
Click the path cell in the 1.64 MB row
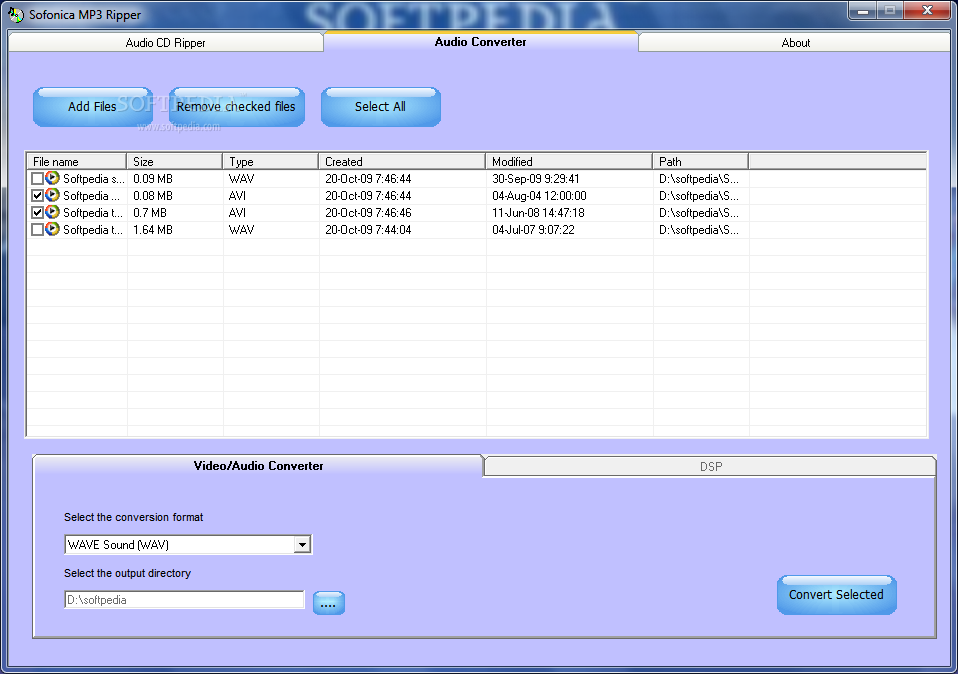point(699,230)
